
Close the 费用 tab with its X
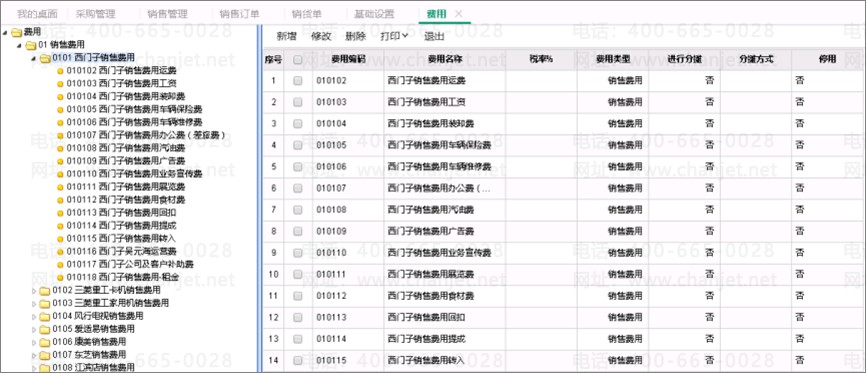tap(458, 14)
